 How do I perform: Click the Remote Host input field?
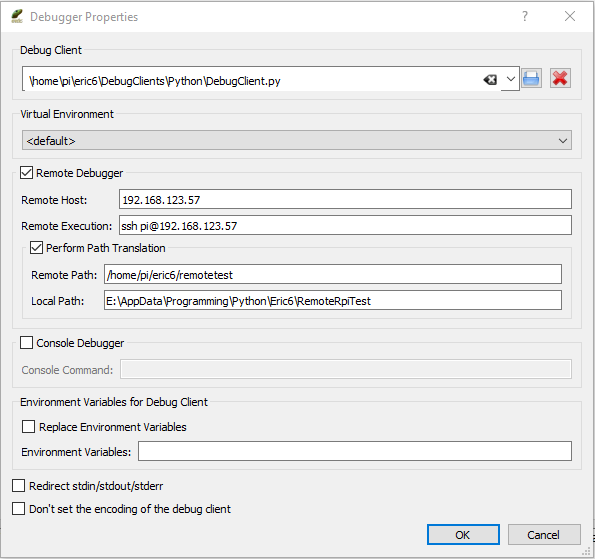tap(345, 199)
